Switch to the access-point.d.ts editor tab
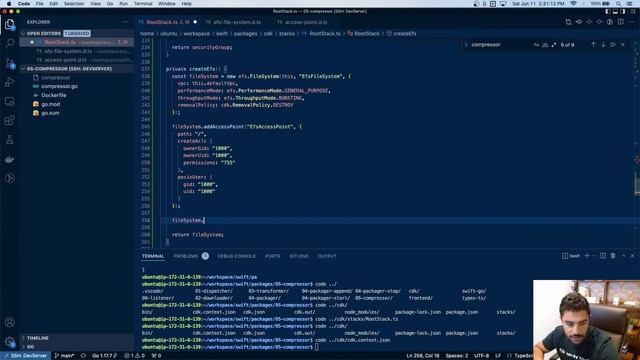 [x=302, y=22]
